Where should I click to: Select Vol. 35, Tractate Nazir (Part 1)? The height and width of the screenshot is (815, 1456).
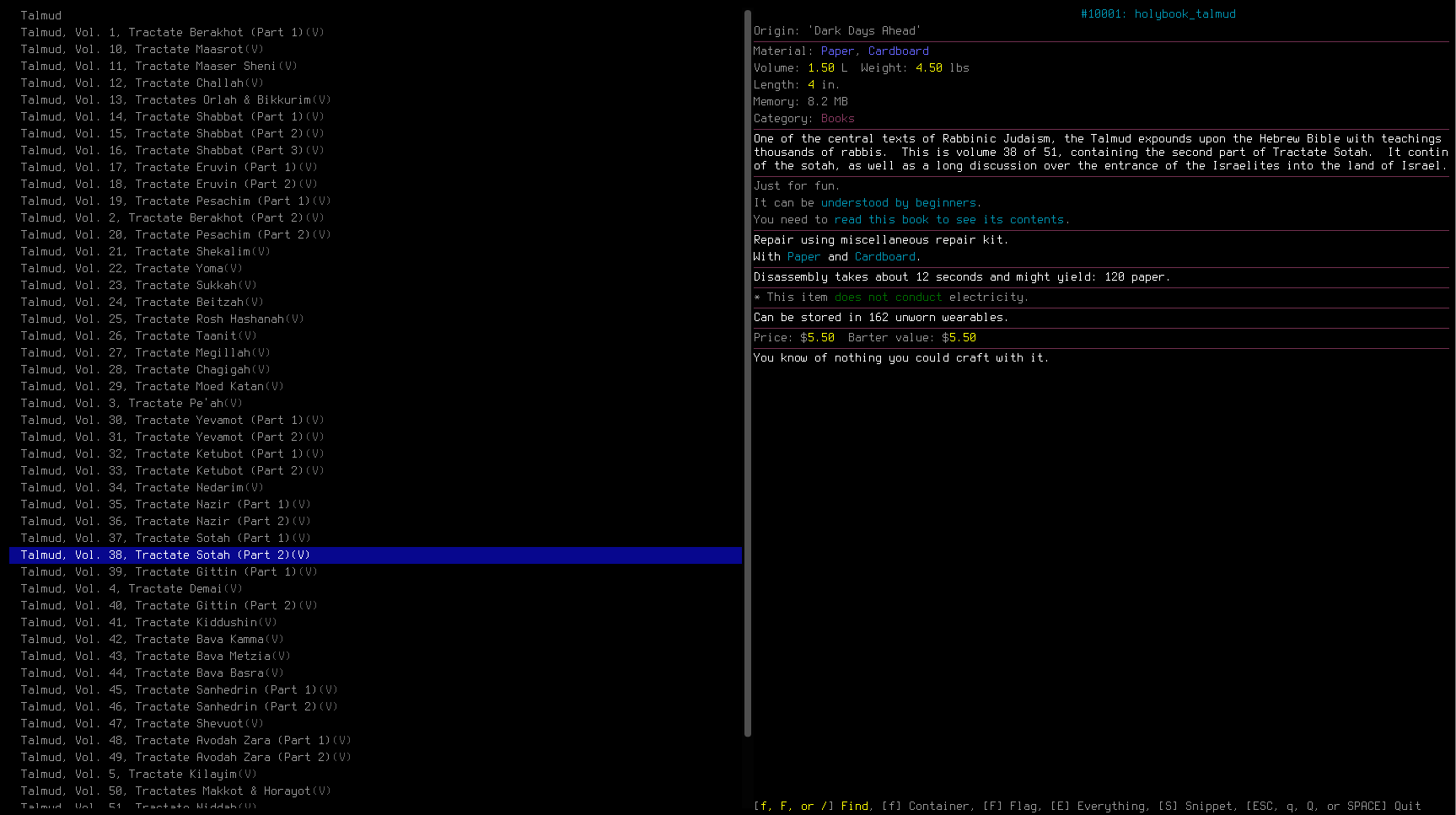(x=165, y=504)
